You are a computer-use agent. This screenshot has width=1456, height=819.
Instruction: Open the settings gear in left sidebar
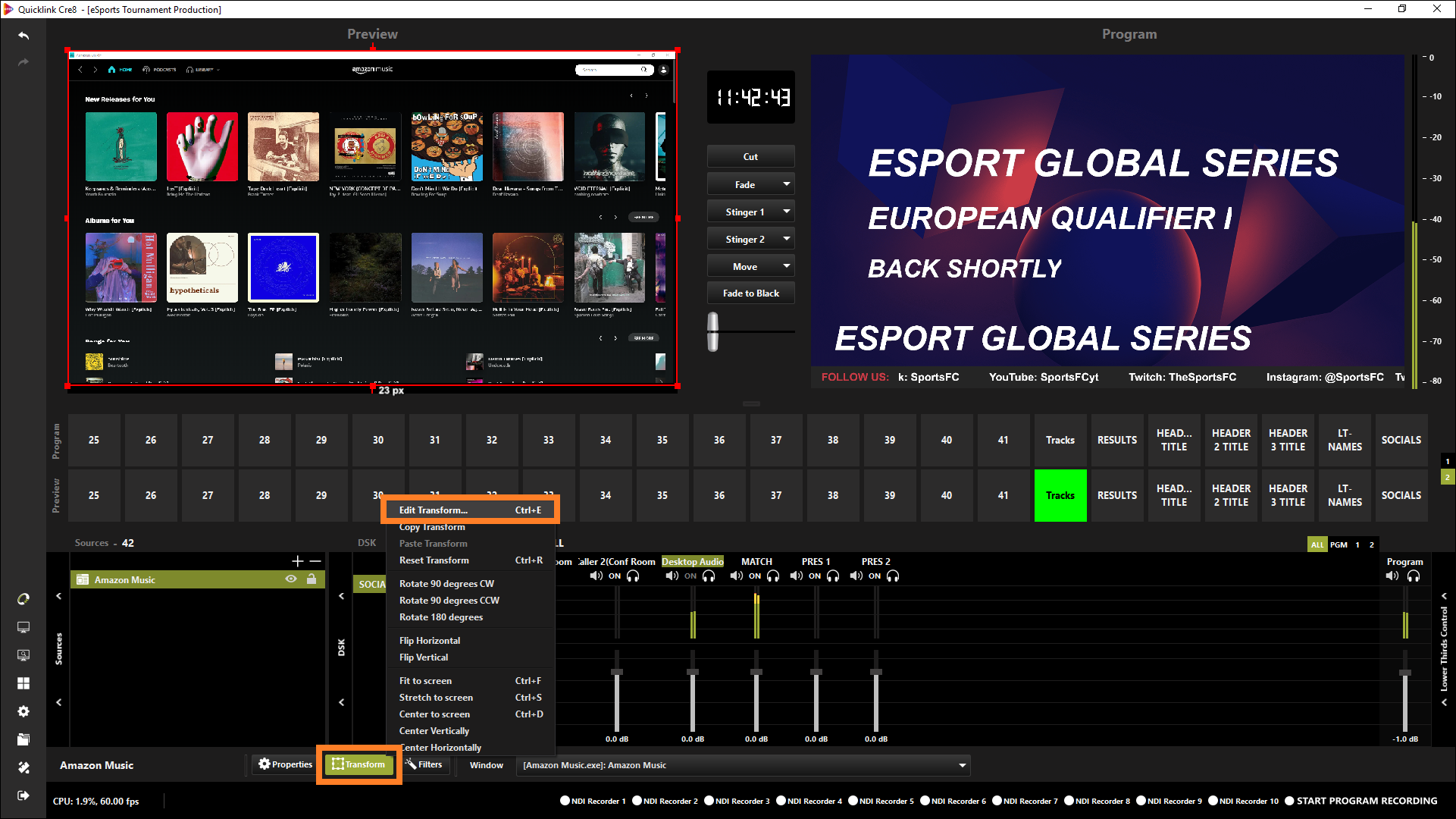(23, 711)
